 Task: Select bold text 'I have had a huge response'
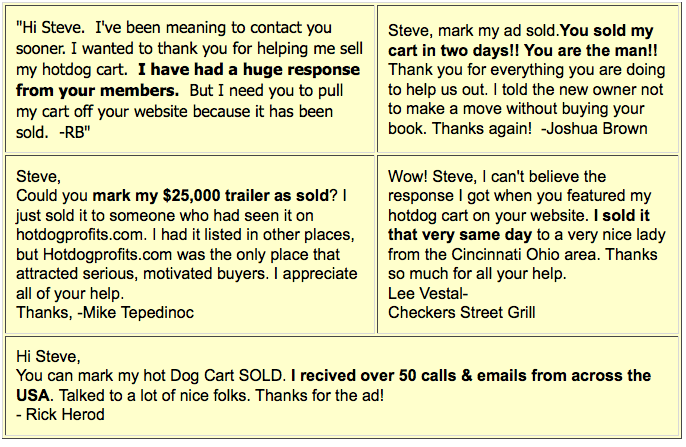coord(249,70)
